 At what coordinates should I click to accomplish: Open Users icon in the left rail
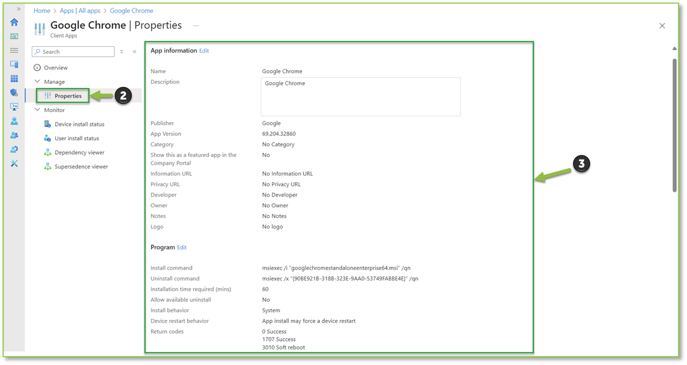pyautogui.click(x=14, y=121)
